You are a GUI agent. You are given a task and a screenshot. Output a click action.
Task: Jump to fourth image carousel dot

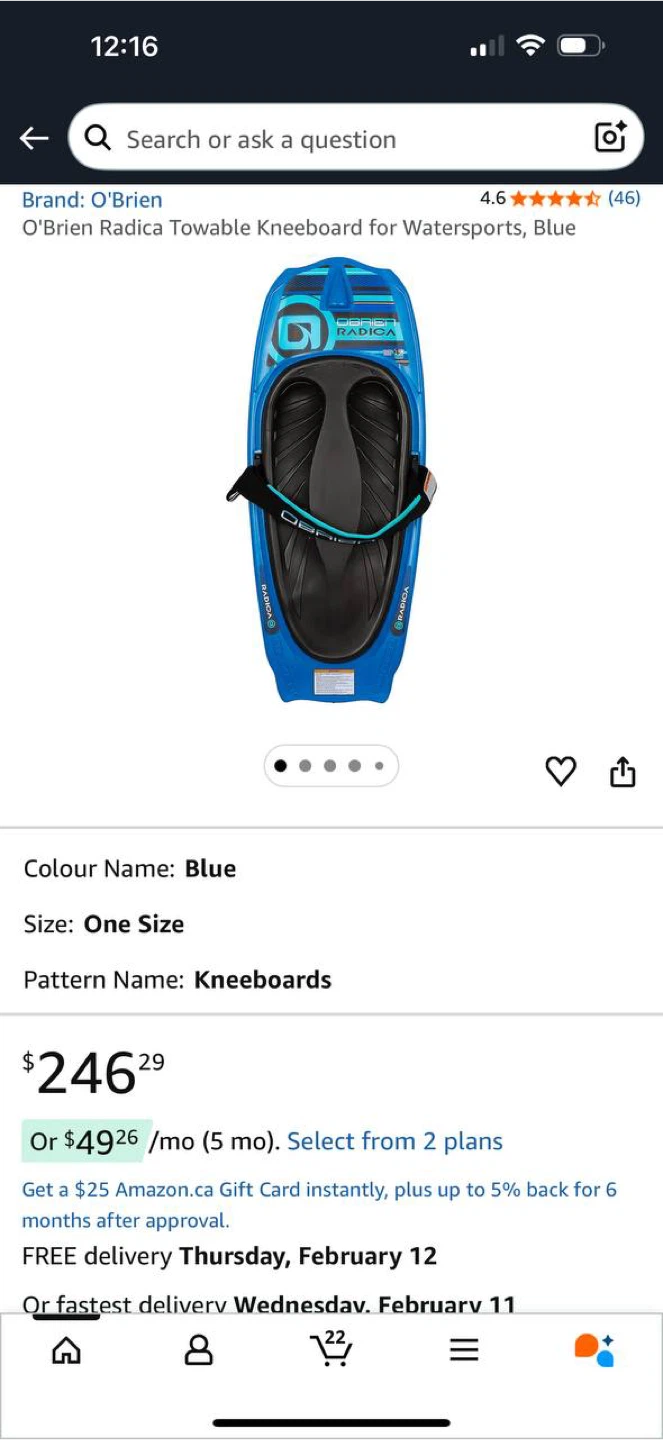tap(355, 766)
